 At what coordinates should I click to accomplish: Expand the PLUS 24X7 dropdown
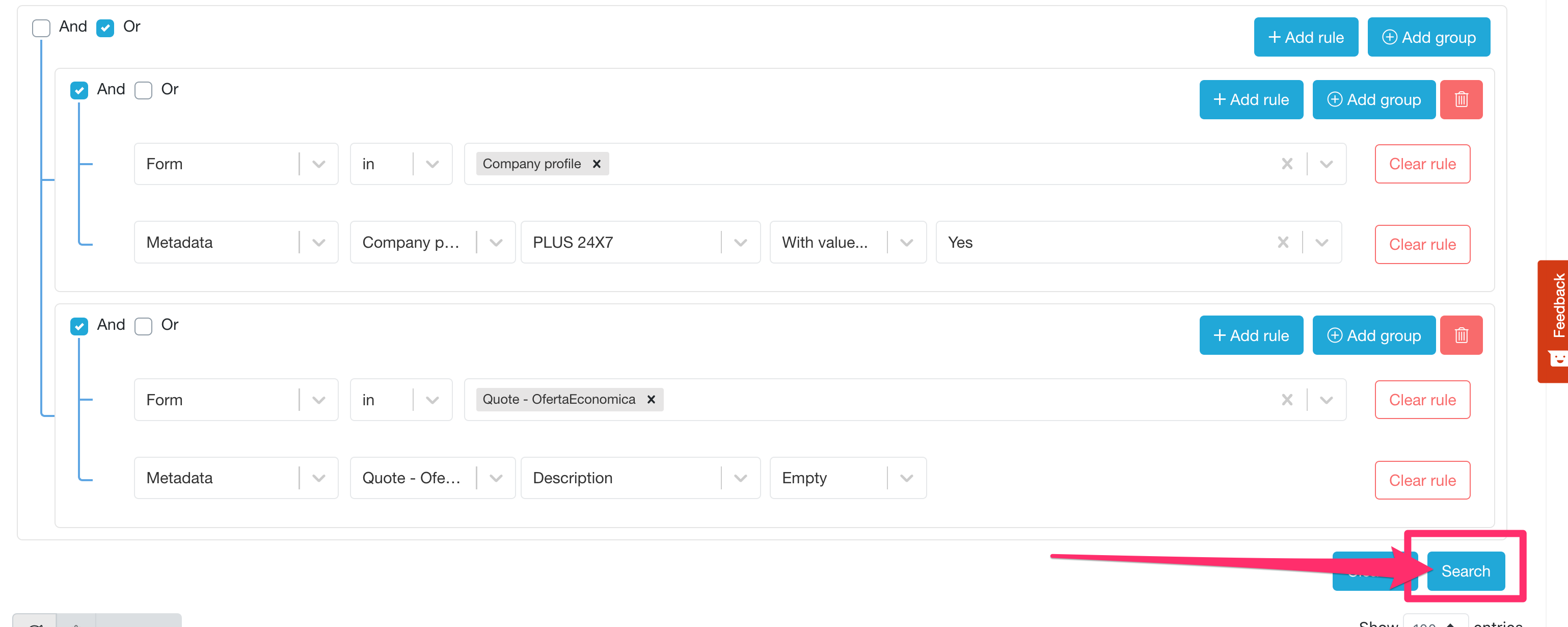(x=740, y=243)
